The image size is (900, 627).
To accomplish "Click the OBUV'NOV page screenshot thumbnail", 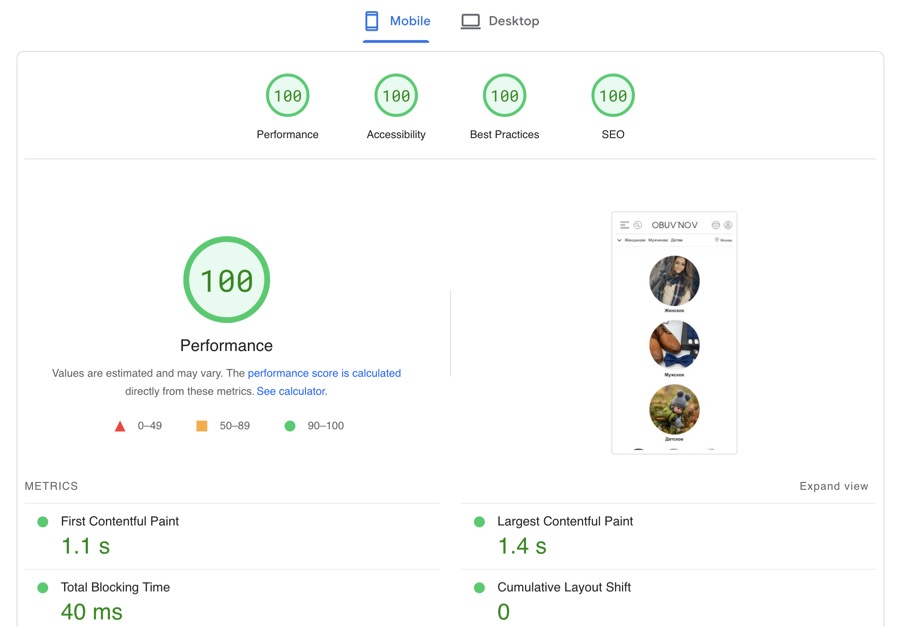I will 674,333.
